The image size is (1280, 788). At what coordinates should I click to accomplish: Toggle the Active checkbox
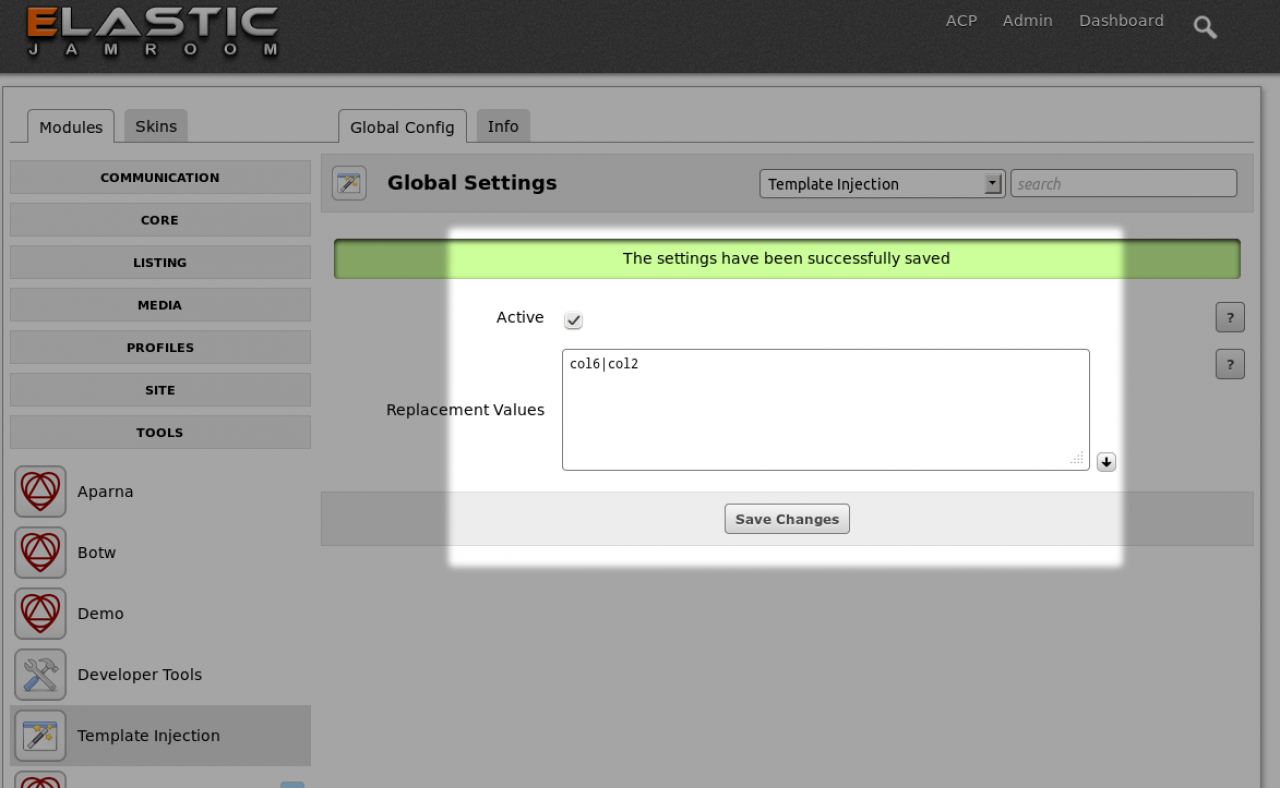[573, 320]
